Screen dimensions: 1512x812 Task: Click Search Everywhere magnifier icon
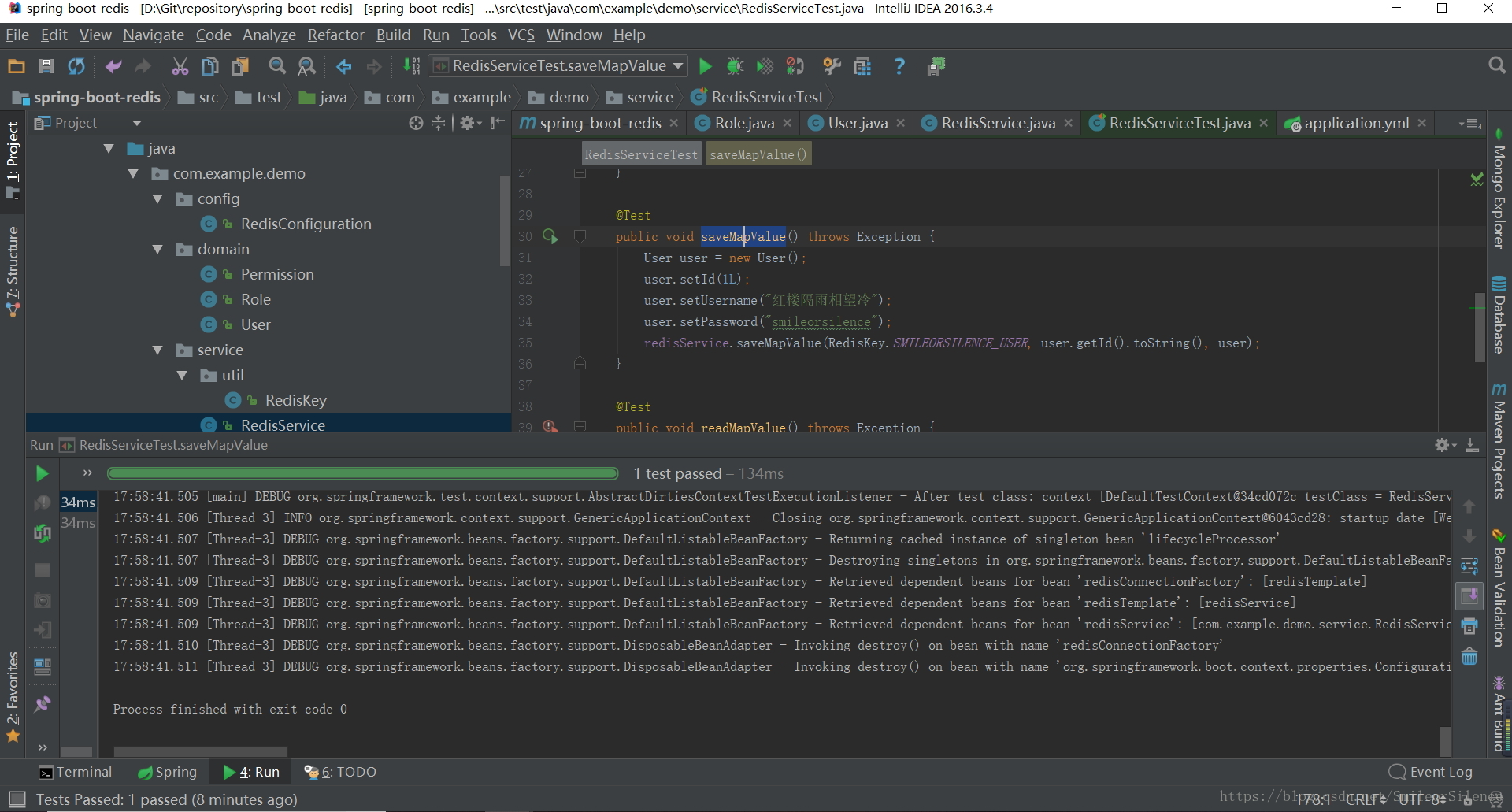[x=1497, y=65]
